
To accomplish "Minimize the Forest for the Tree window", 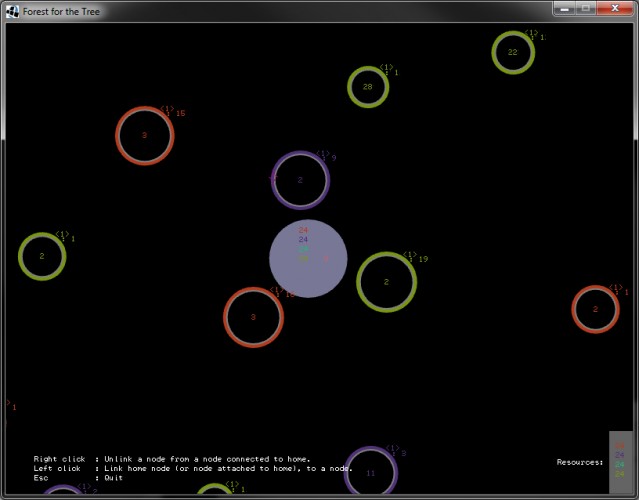I will click(564, 9).
